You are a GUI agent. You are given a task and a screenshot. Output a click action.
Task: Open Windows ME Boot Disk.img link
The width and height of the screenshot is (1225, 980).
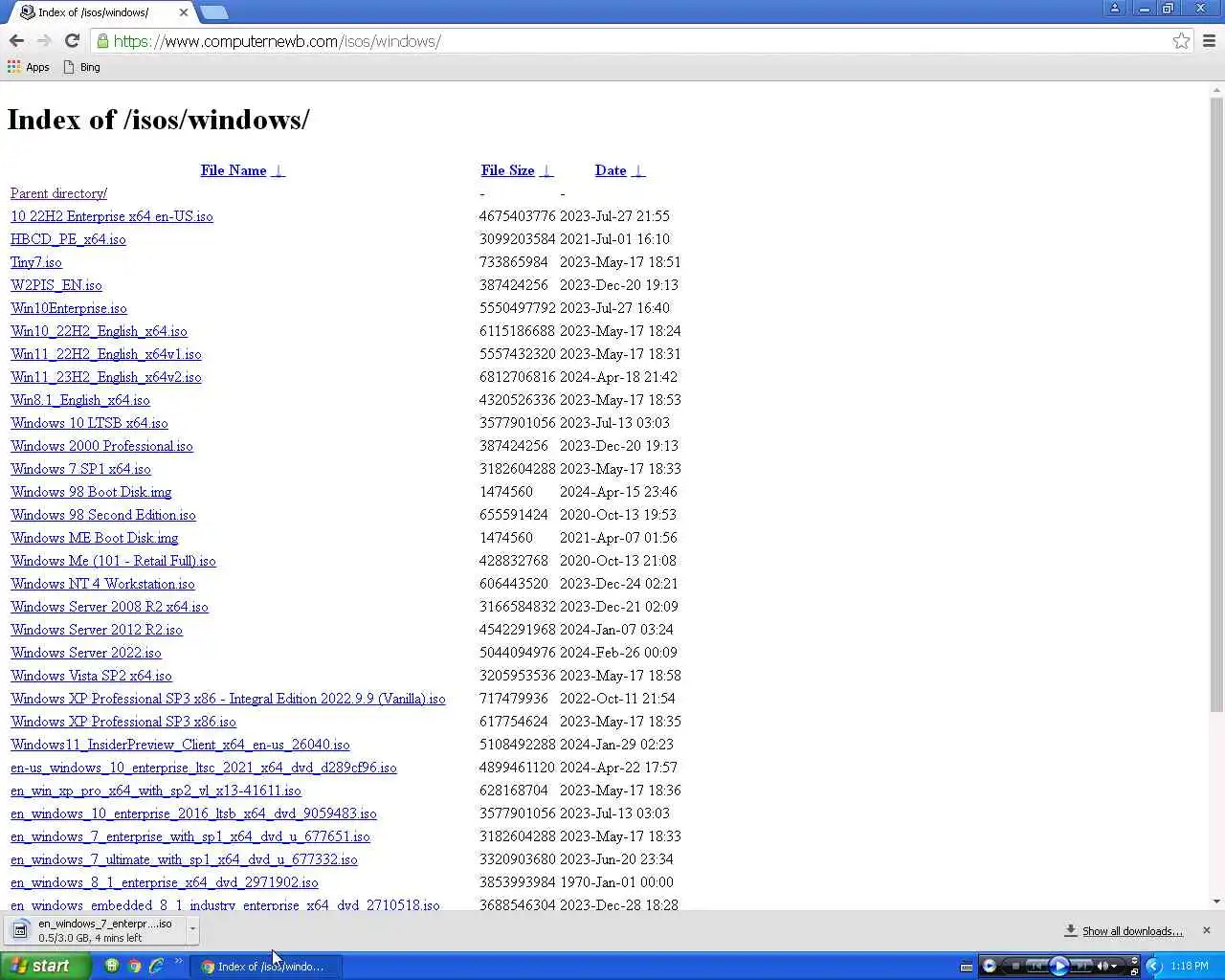point(94,538)
